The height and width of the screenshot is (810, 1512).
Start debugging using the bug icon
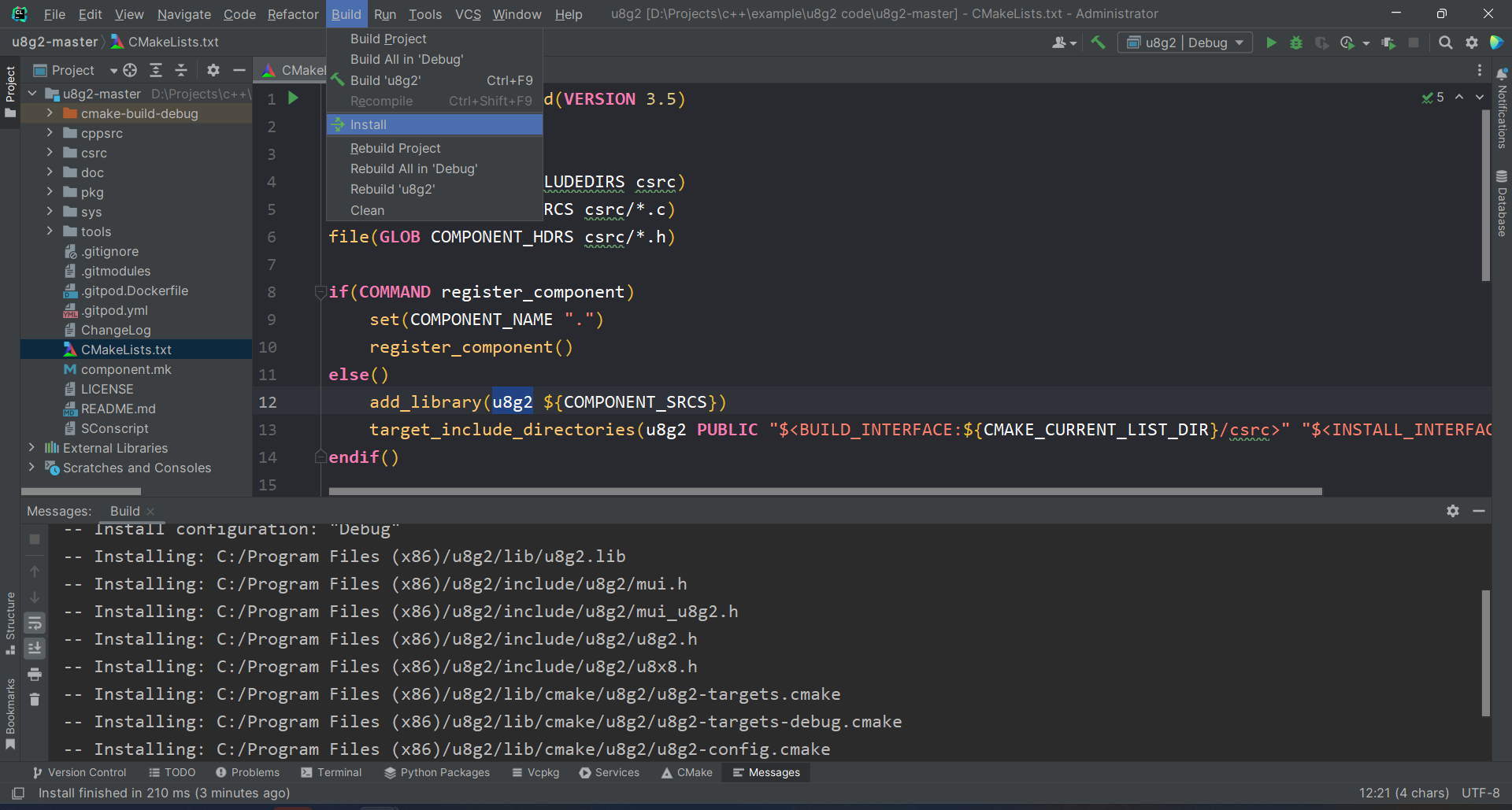1296,43
